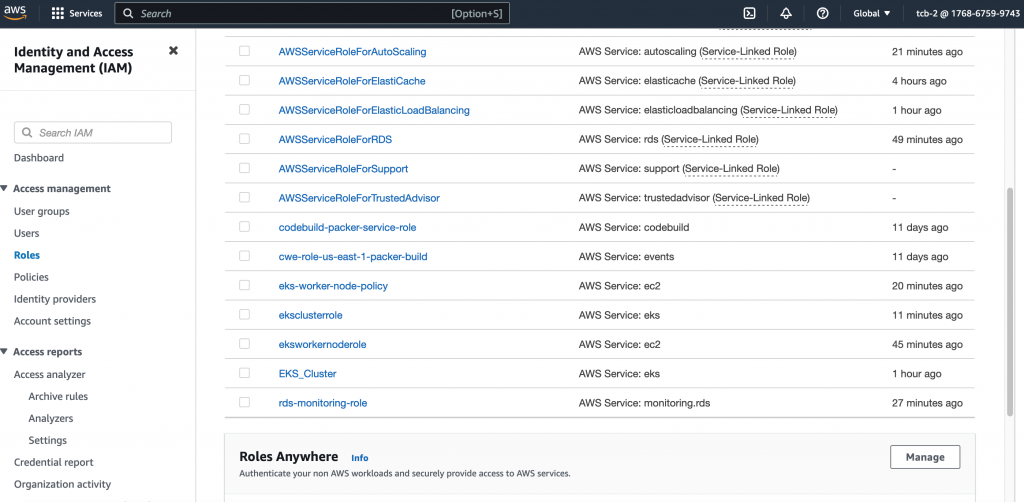Open the help question mark icon
The height and width of the screenshot is (502, 1024).
click(x=822, y=14)
